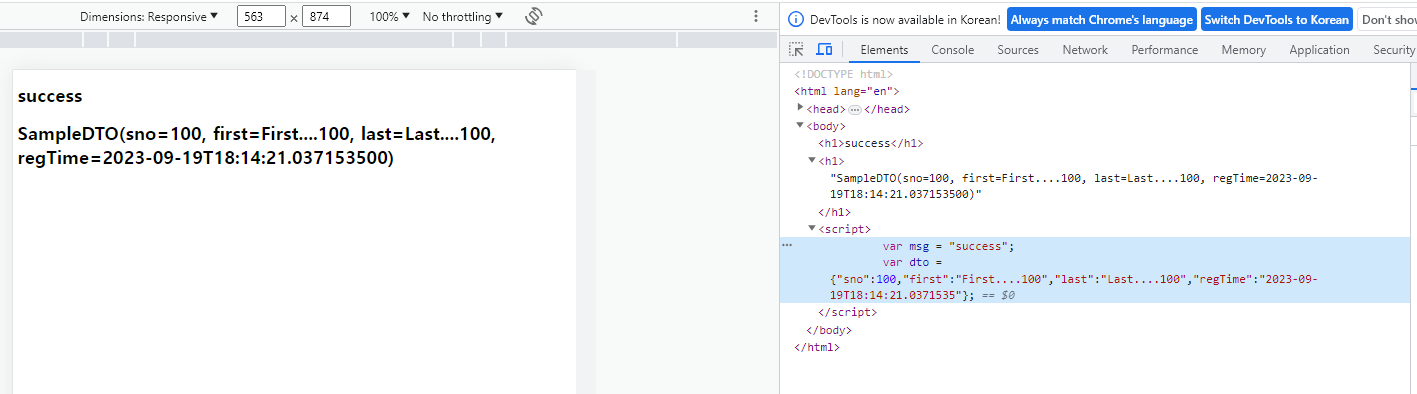Open the Memory tab
This screenshot has height=394, width=1417.
click(x=1243, y=49)
